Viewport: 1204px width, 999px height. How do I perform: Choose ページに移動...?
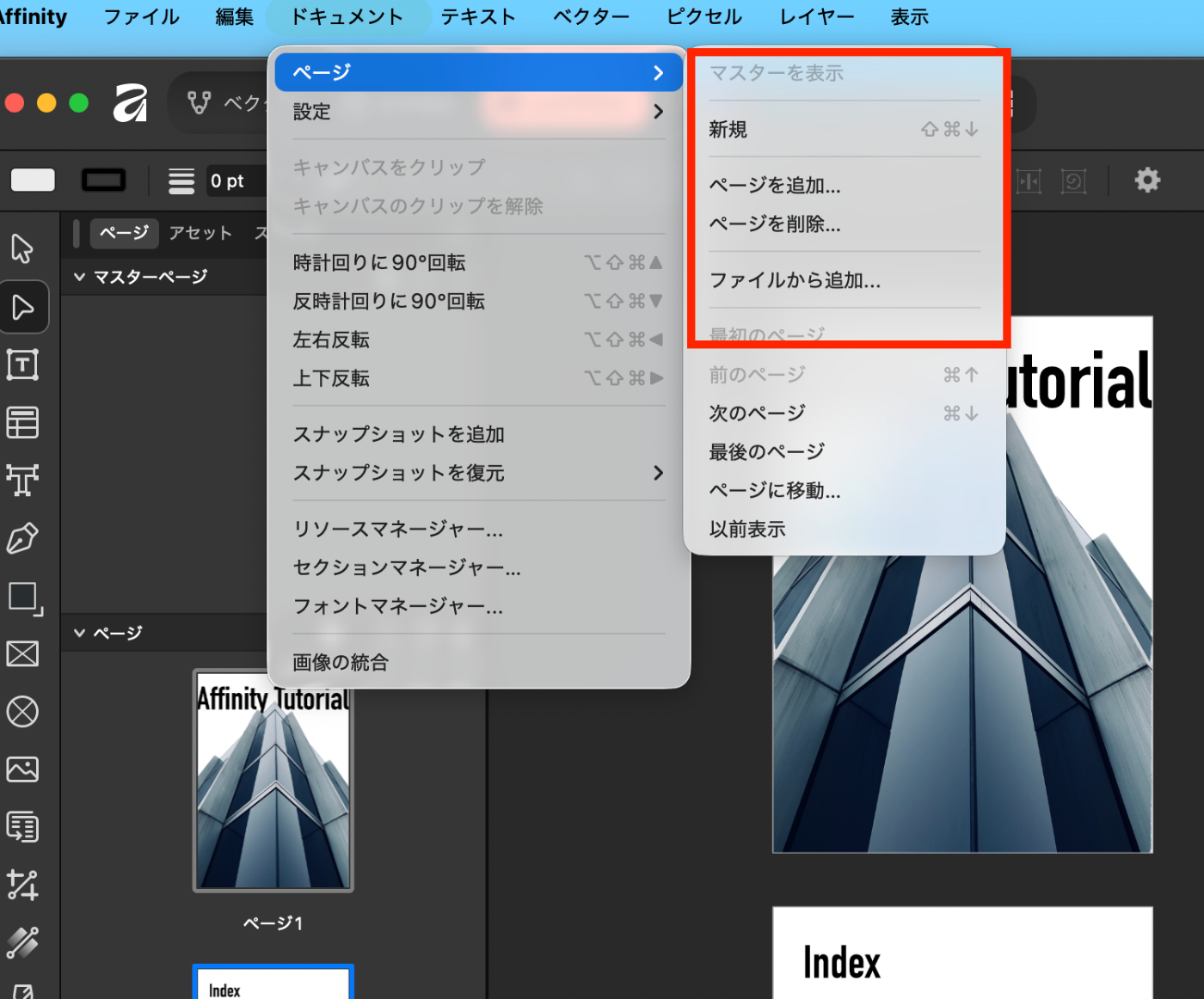[845, 491]
